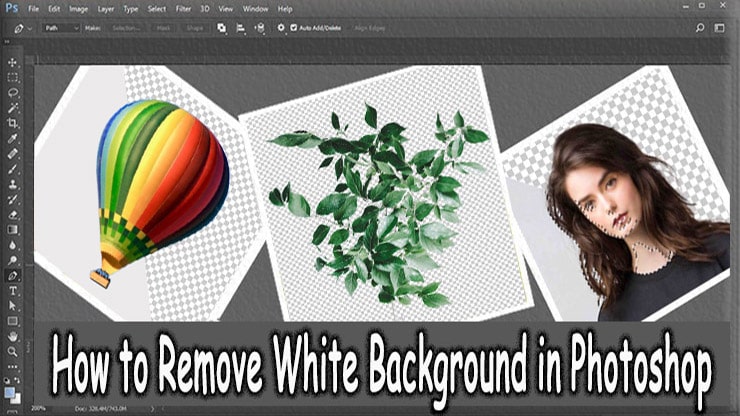
Task: Click the Doc size status text
Action: (x=101, y=408)
